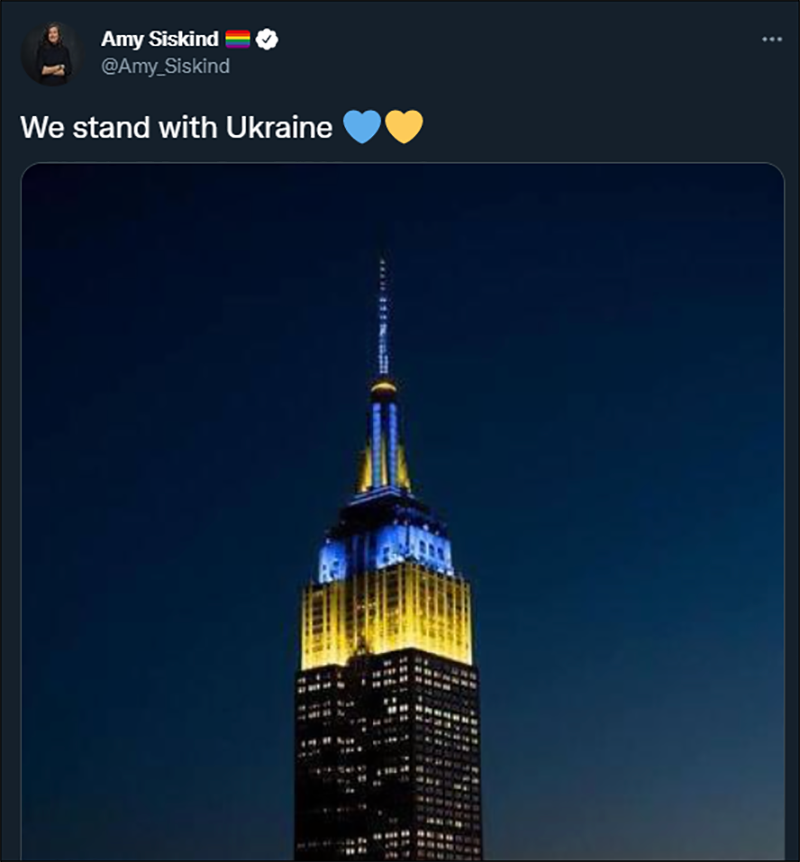Click the yellow heart emoji
Screen dimensions: 800x862
pos(404,127)
